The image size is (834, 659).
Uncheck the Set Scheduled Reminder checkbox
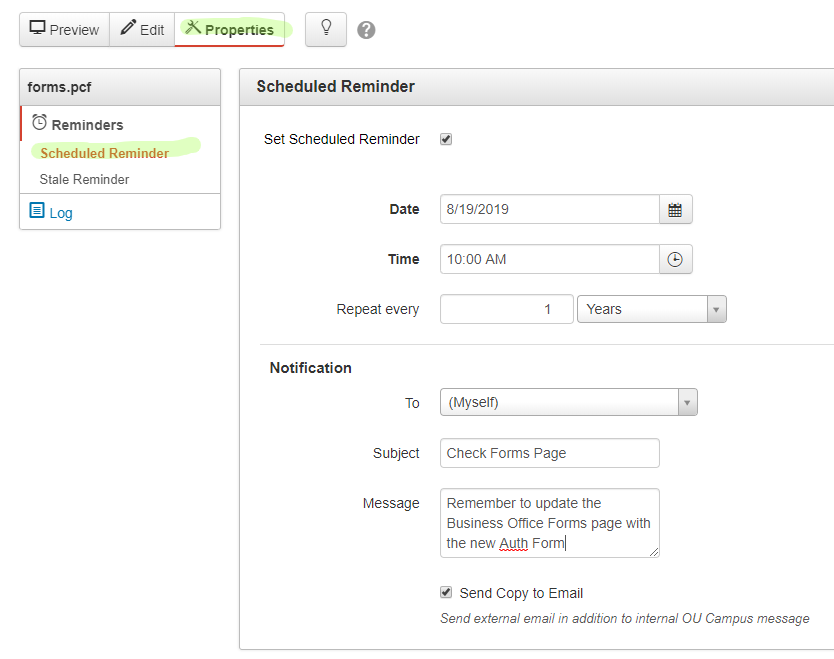446,139
